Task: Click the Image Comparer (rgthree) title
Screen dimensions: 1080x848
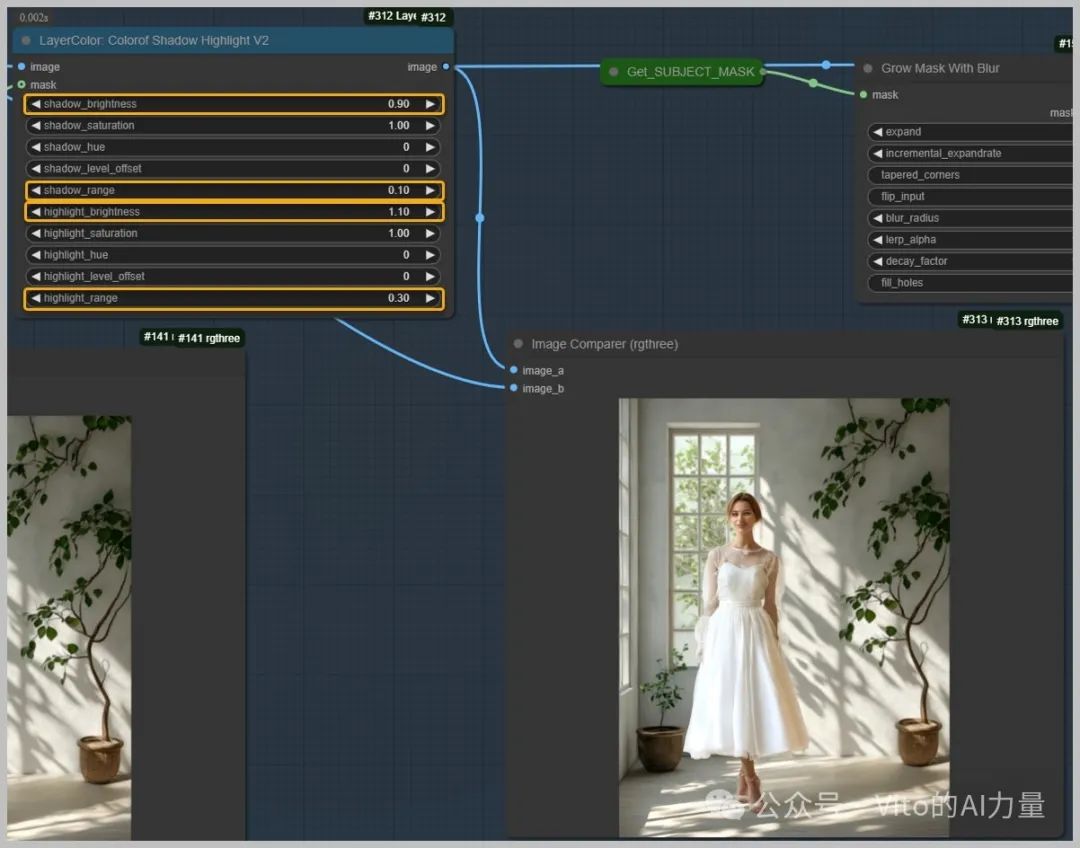Action: point(605,344)
